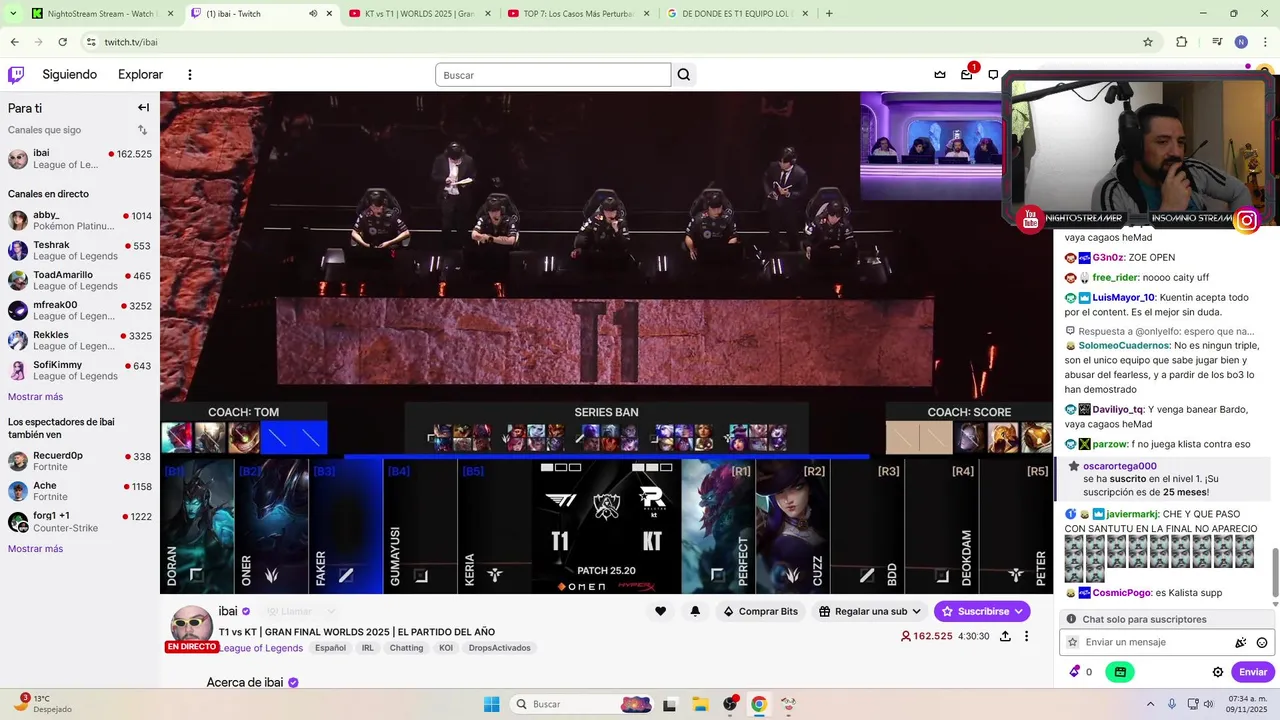Click Chrome icon in taskbar
1280x720 pixels.
(759, 704)
